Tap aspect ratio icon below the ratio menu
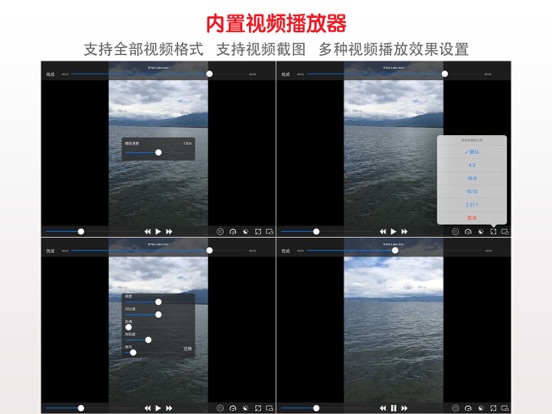This screenshot has width=552, height=414. [493, 232]
